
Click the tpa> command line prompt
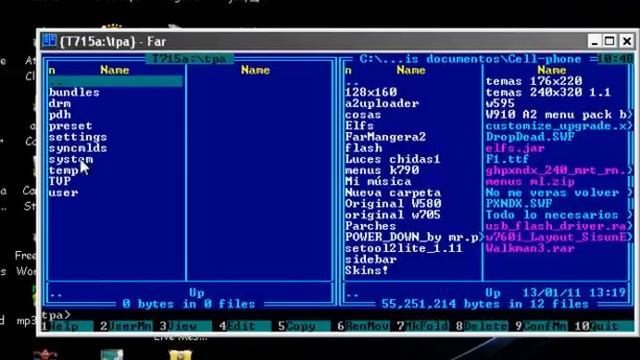[x=56, y=315]
